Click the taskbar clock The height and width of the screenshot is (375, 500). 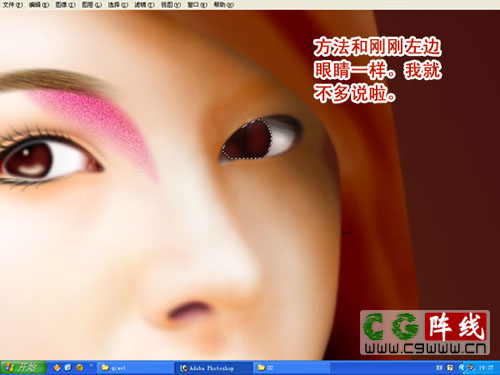click(x=486, y=368)
